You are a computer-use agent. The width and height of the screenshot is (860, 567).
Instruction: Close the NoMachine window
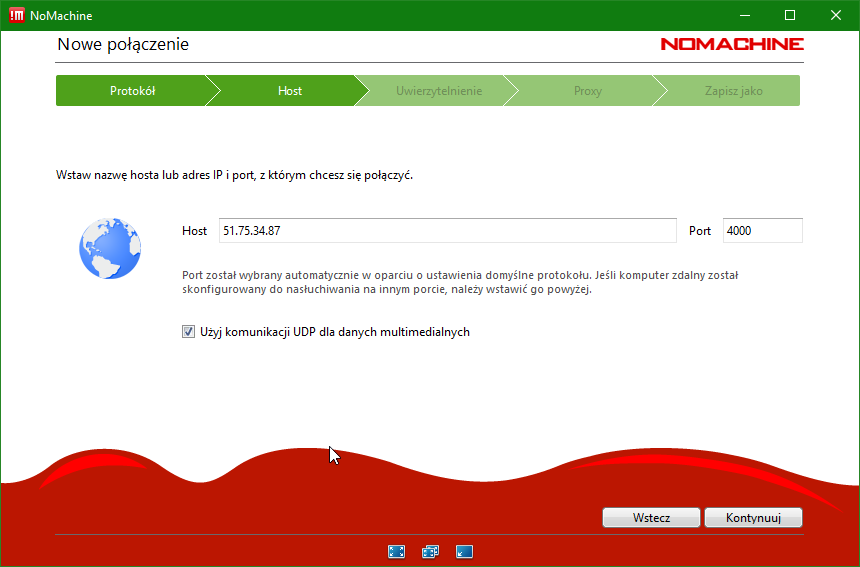(x=835, y=15)
